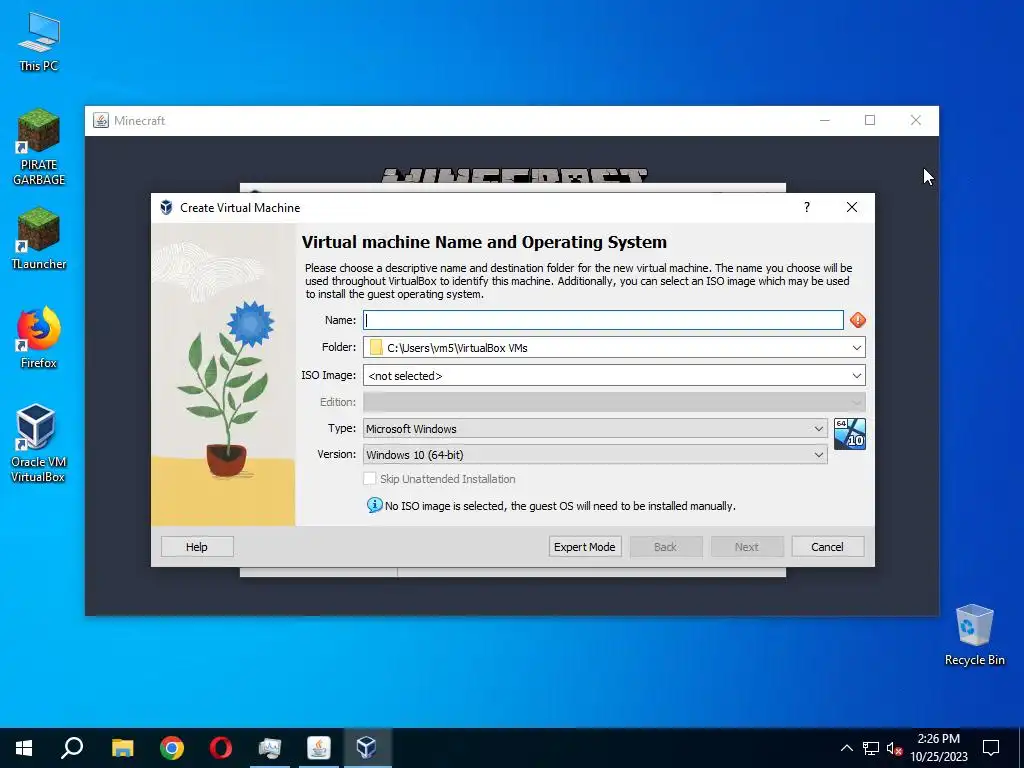The height and width of the screenshot is (768, 1024).
Task: Launch Opera from taskbar
Action: (x=221, y=748)
